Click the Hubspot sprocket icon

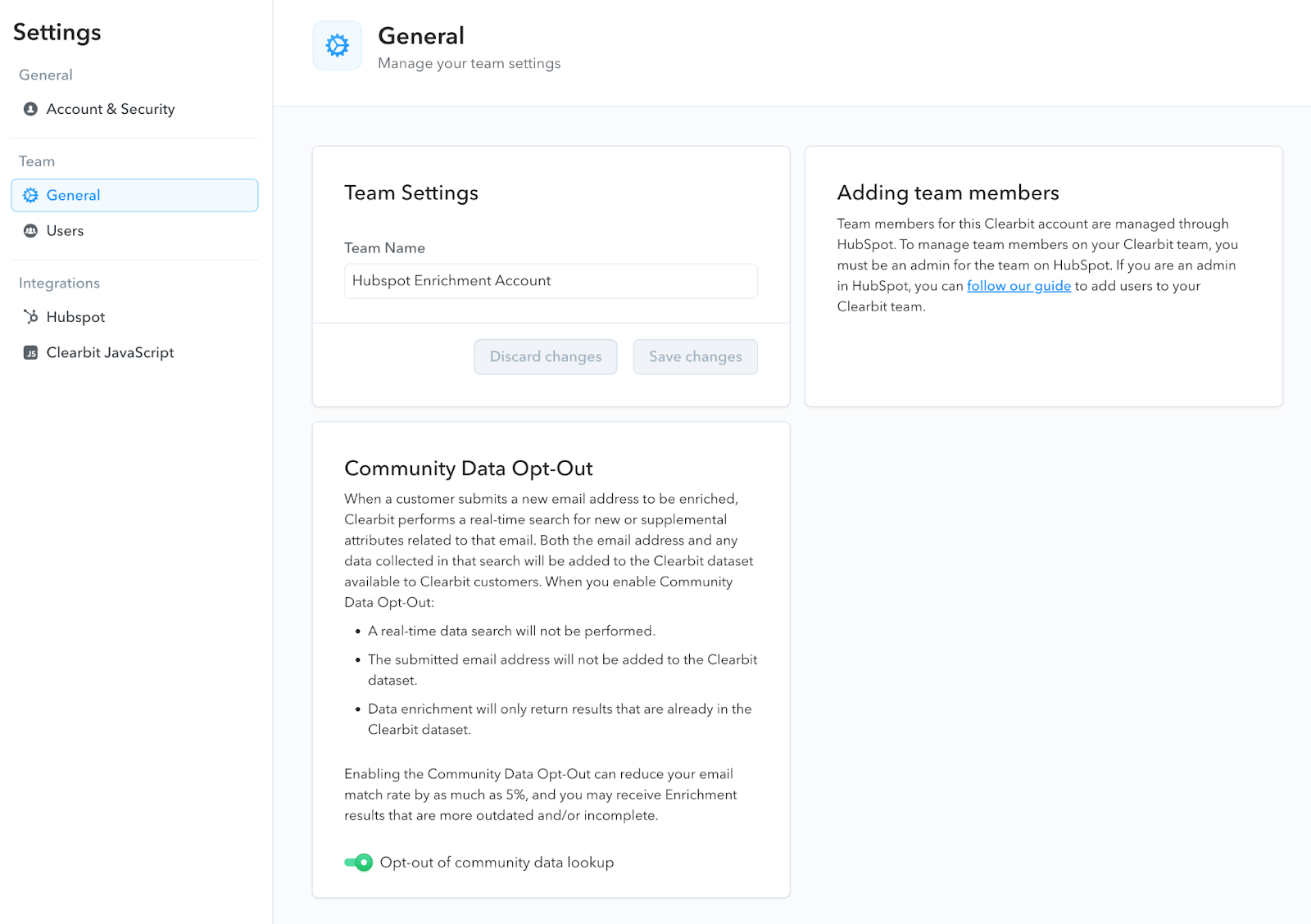tap(30, 317)
